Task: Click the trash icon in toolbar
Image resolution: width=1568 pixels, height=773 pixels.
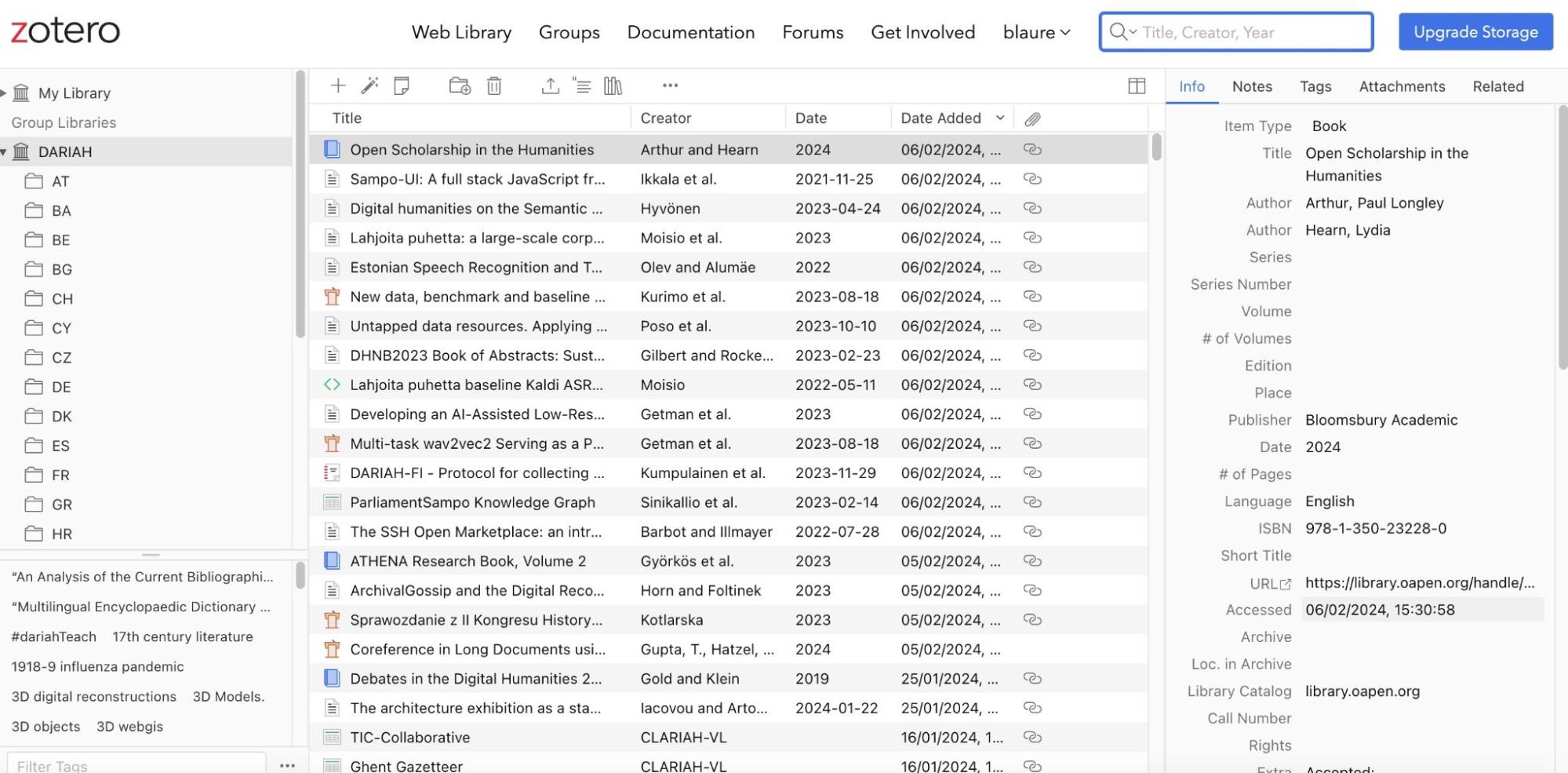Action: [x=494, y=86]
